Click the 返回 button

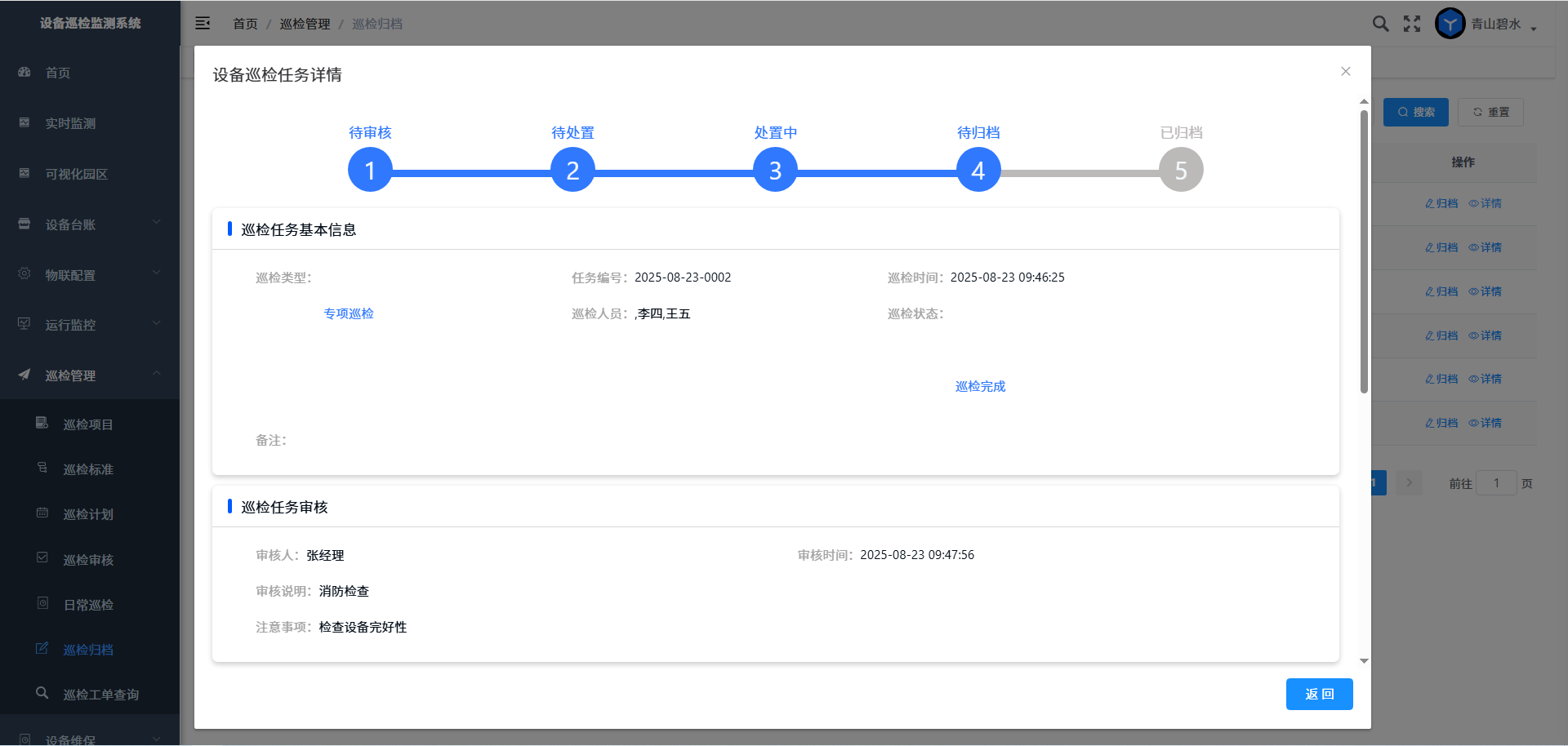tap(1319, 694)
